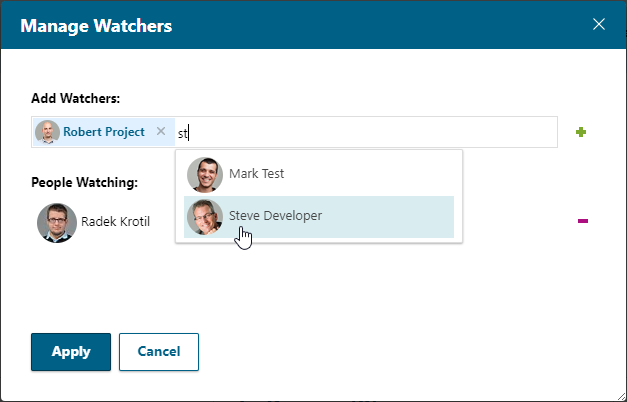Apply the watcher changes
This screenshot has height=402, width=627.
click(x=71, y=352)
